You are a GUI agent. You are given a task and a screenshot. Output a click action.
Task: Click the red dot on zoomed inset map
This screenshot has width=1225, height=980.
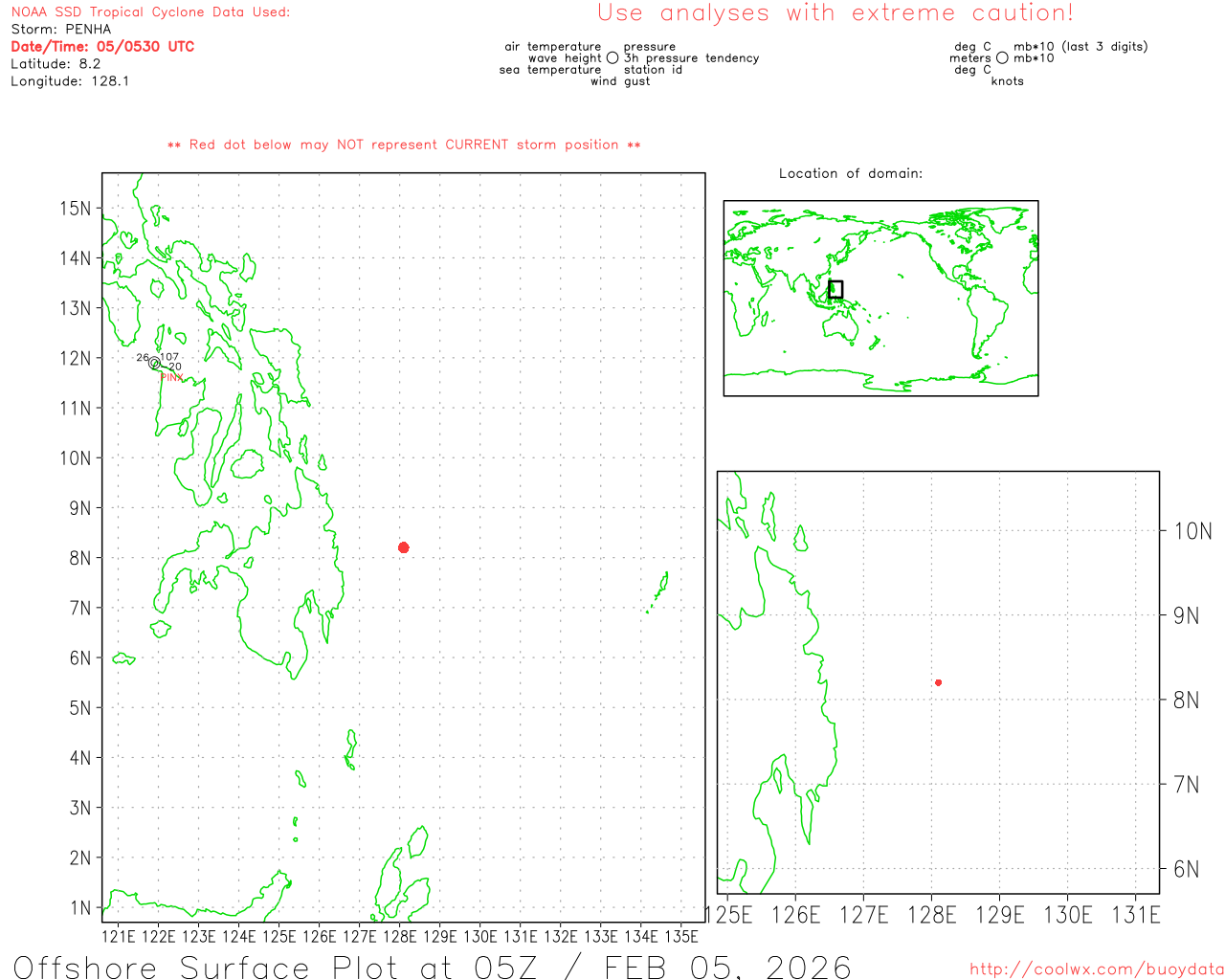tap(938, 682)
